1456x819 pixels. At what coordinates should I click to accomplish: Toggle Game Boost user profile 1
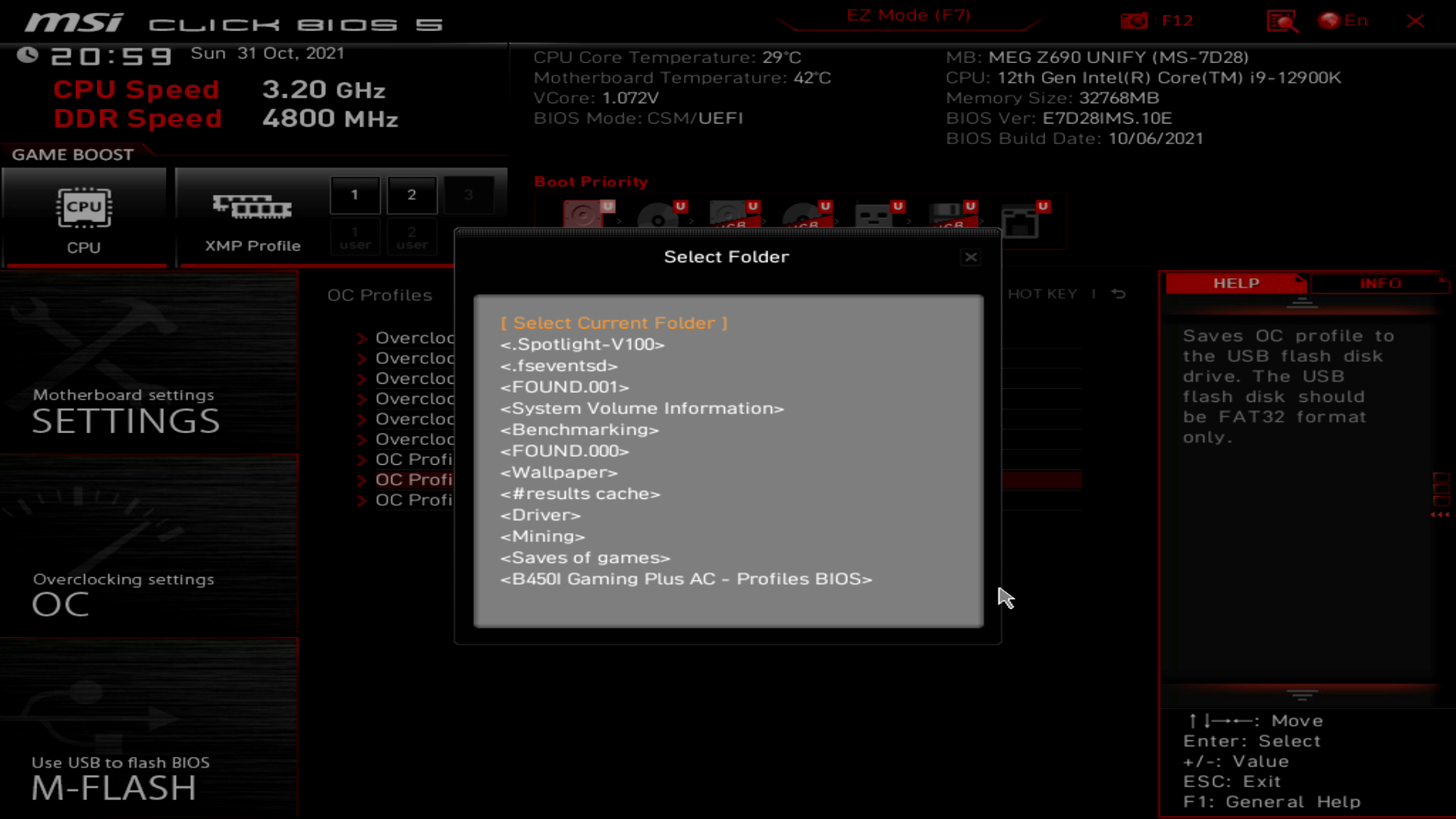354,237
